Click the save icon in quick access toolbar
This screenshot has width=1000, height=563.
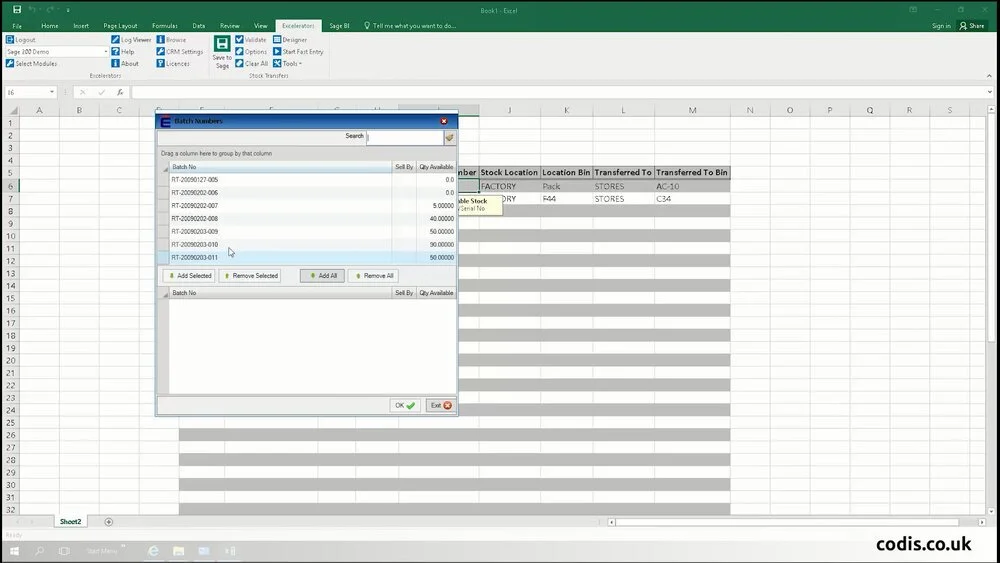17,10
